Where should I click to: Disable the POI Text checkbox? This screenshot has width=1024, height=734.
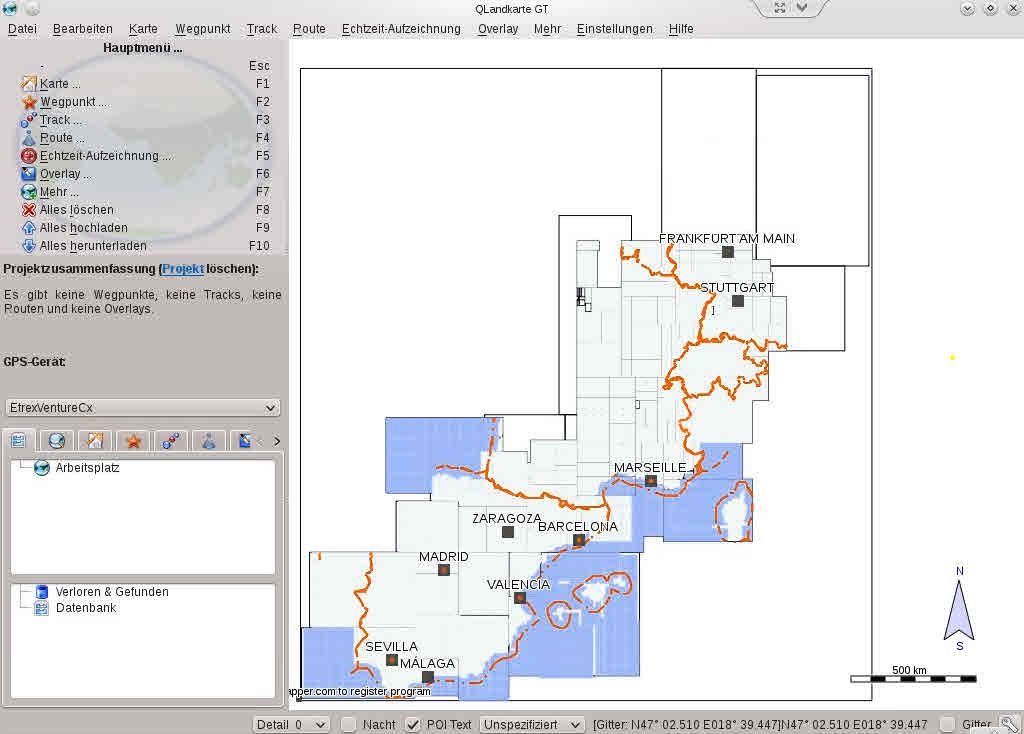point(412,725)
